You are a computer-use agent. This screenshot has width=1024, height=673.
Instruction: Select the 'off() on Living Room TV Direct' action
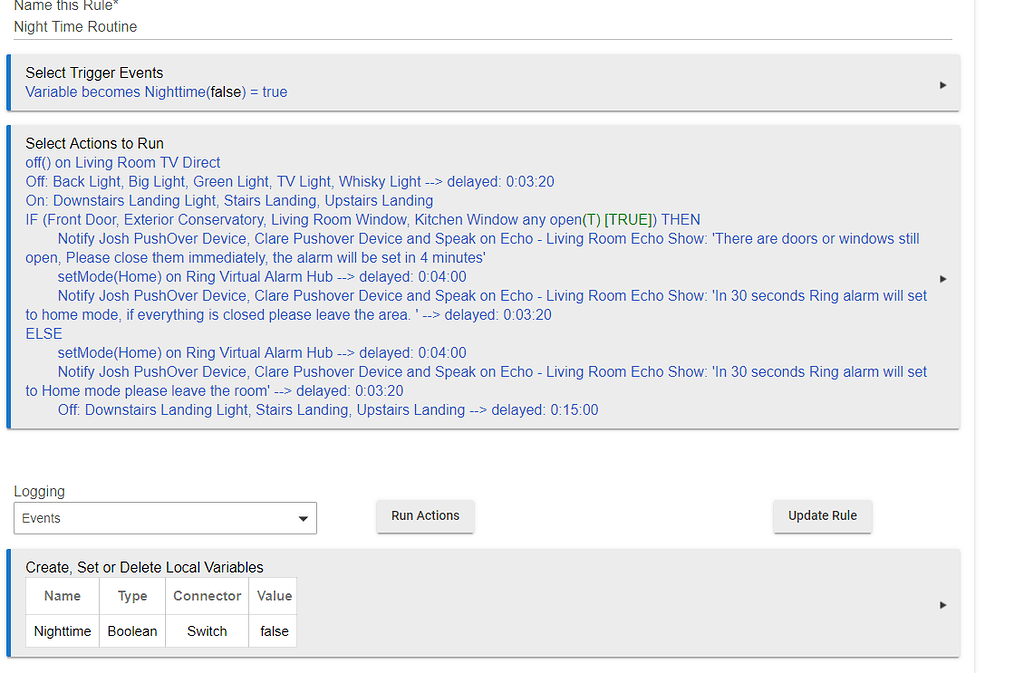coord(123,162)
